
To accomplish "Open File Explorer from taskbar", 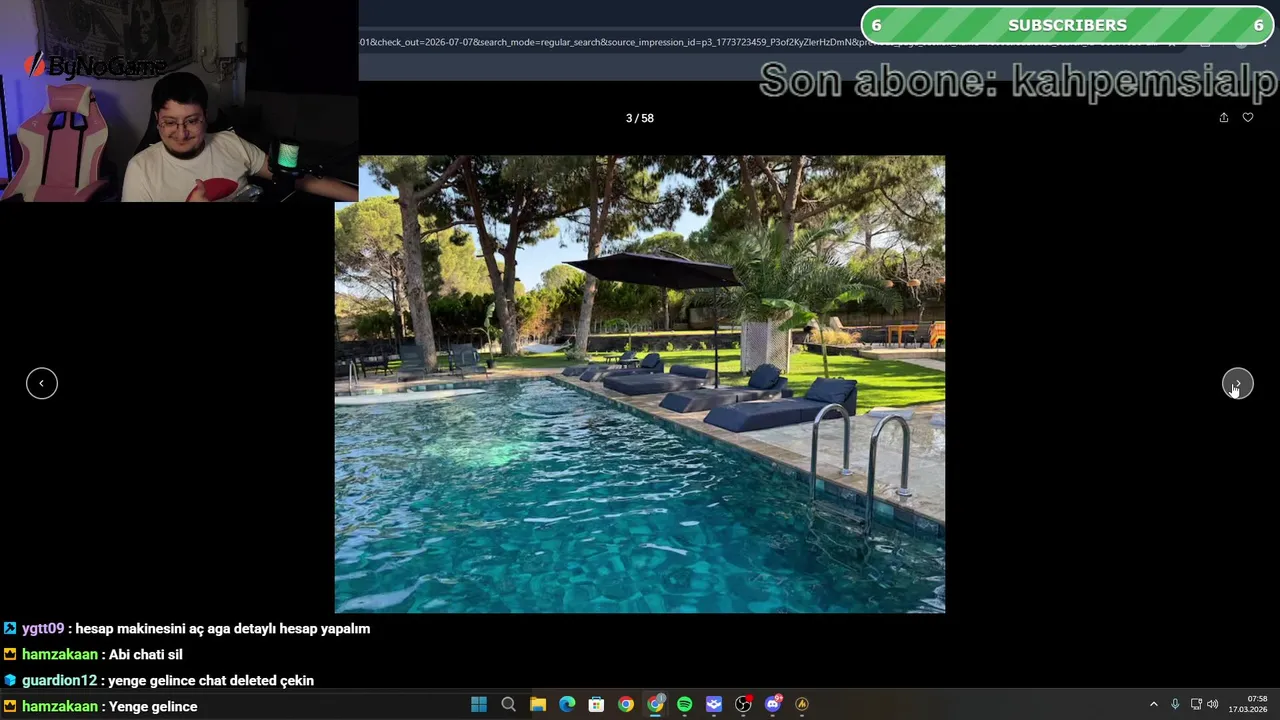I will click(x=538, y=704).
